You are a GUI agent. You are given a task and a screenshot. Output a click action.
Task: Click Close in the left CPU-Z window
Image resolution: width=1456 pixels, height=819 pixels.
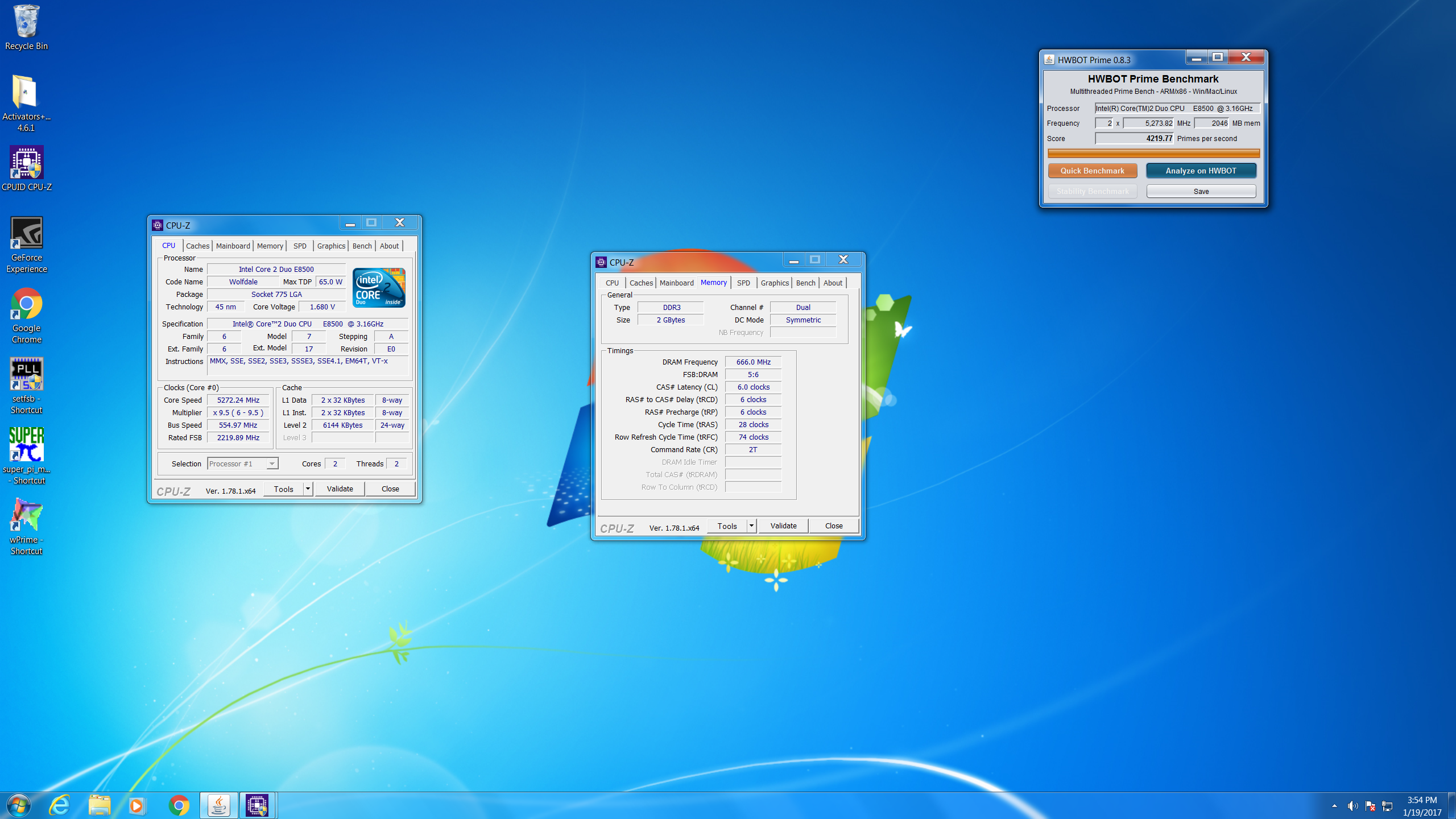(x=390, y=489)
